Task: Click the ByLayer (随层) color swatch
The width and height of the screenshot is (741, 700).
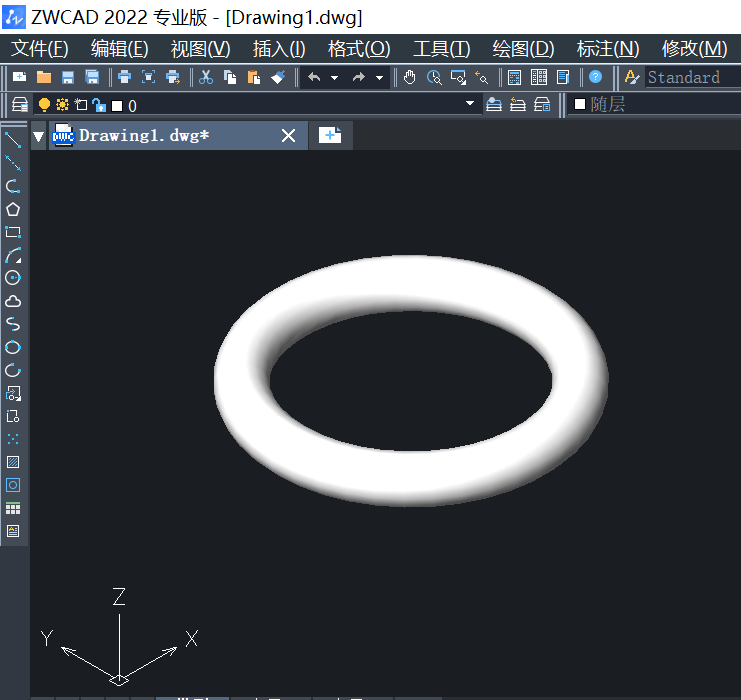Action: pos(580,104)
